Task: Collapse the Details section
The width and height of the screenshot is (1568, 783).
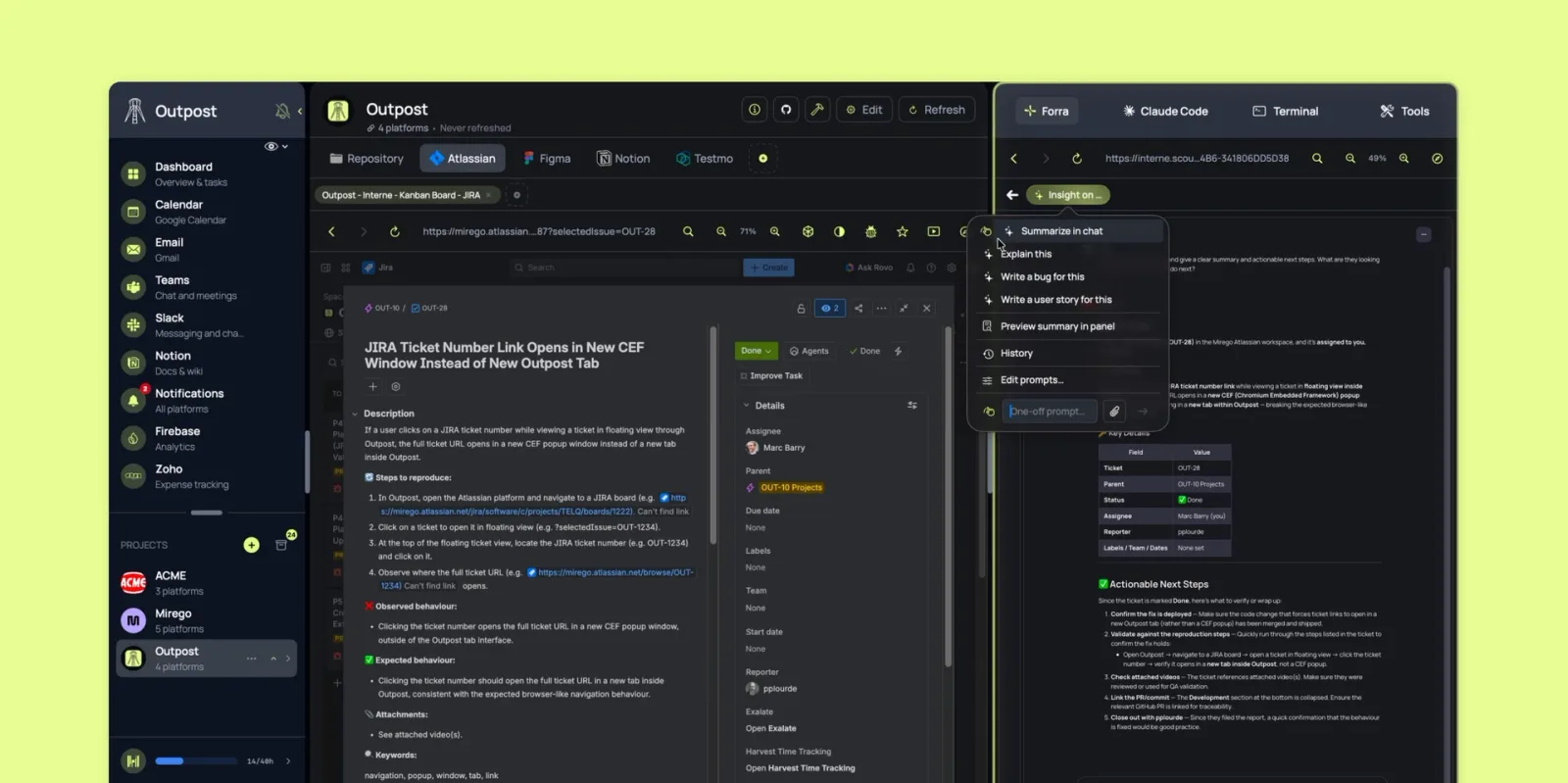Action: point(746,406)
